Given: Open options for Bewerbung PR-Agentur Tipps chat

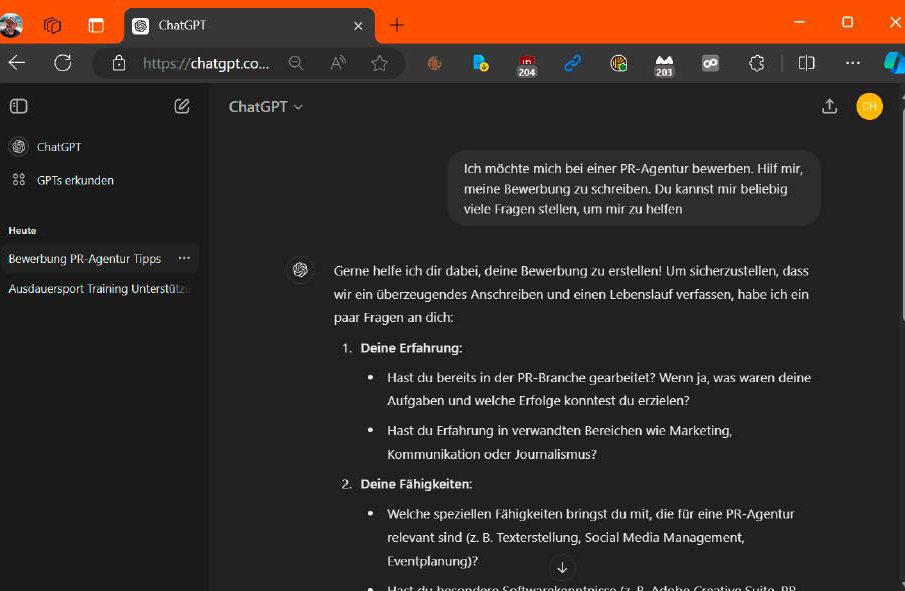Looking at the screenshot, I should pos(184,258).
